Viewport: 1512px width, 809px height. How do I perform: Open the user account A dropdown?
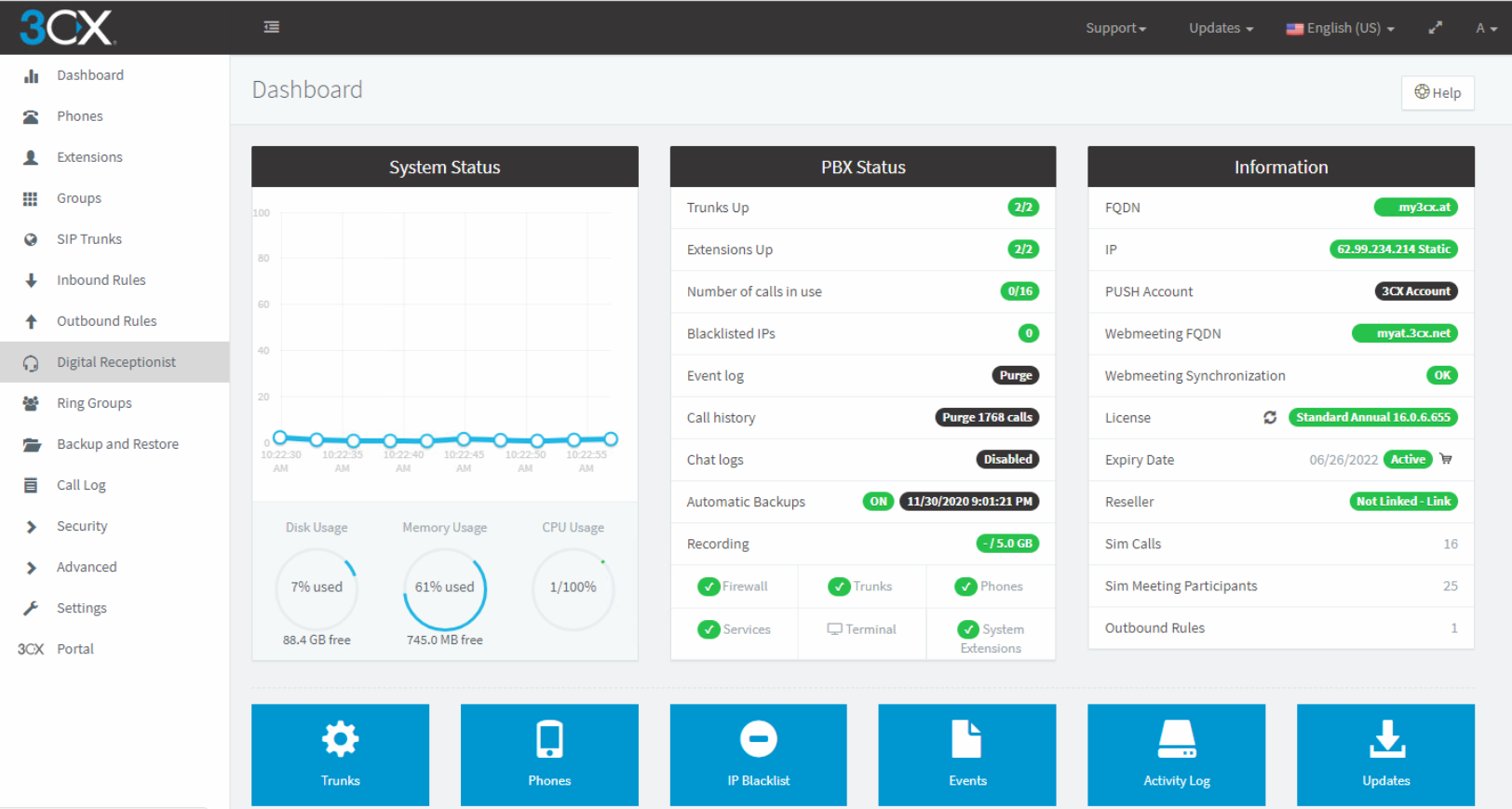(x=1486, y=28)
